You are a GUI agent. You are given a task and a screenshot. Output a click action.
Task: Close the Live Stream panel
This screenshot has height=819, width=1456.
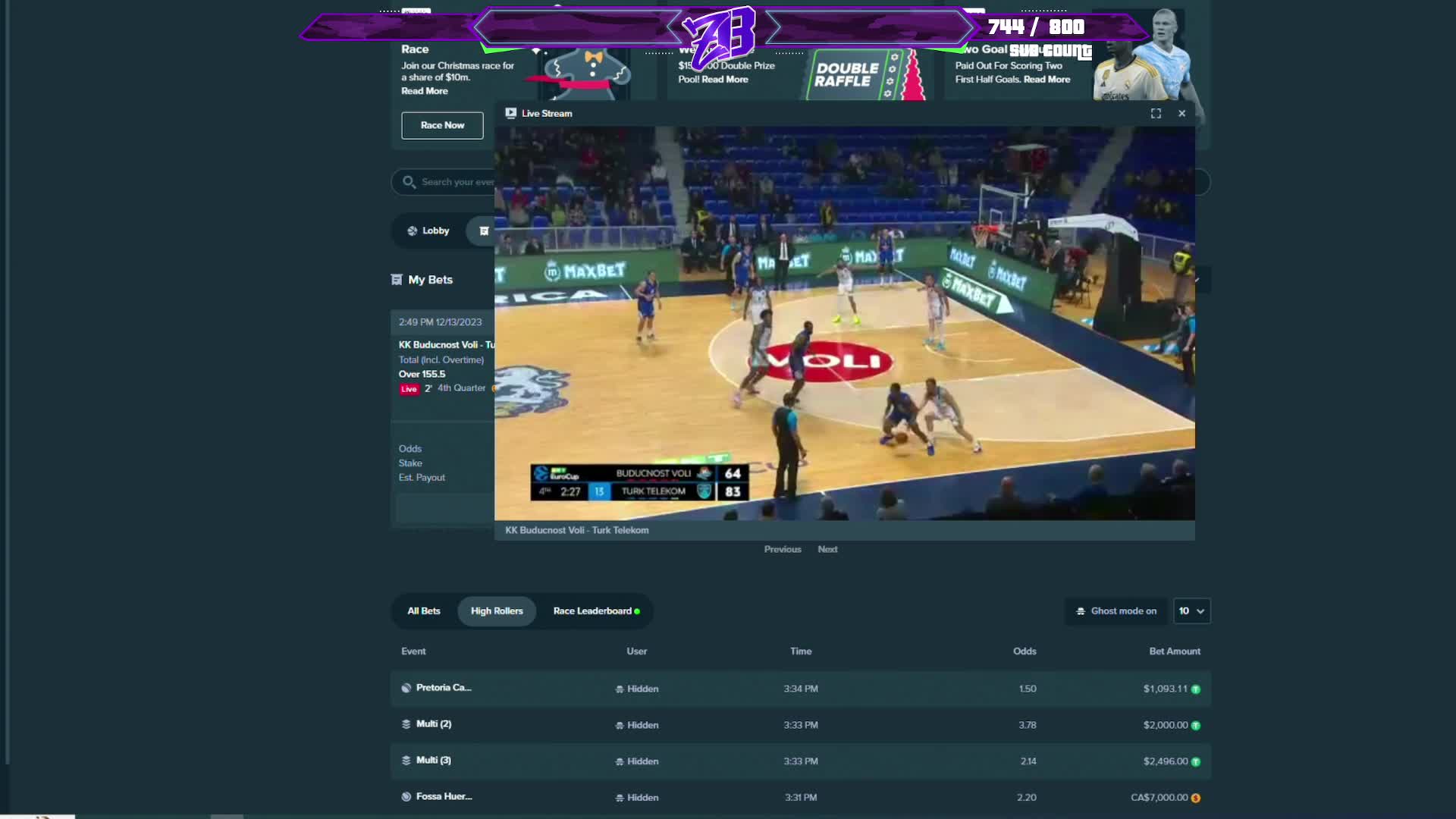[1181, 114]
